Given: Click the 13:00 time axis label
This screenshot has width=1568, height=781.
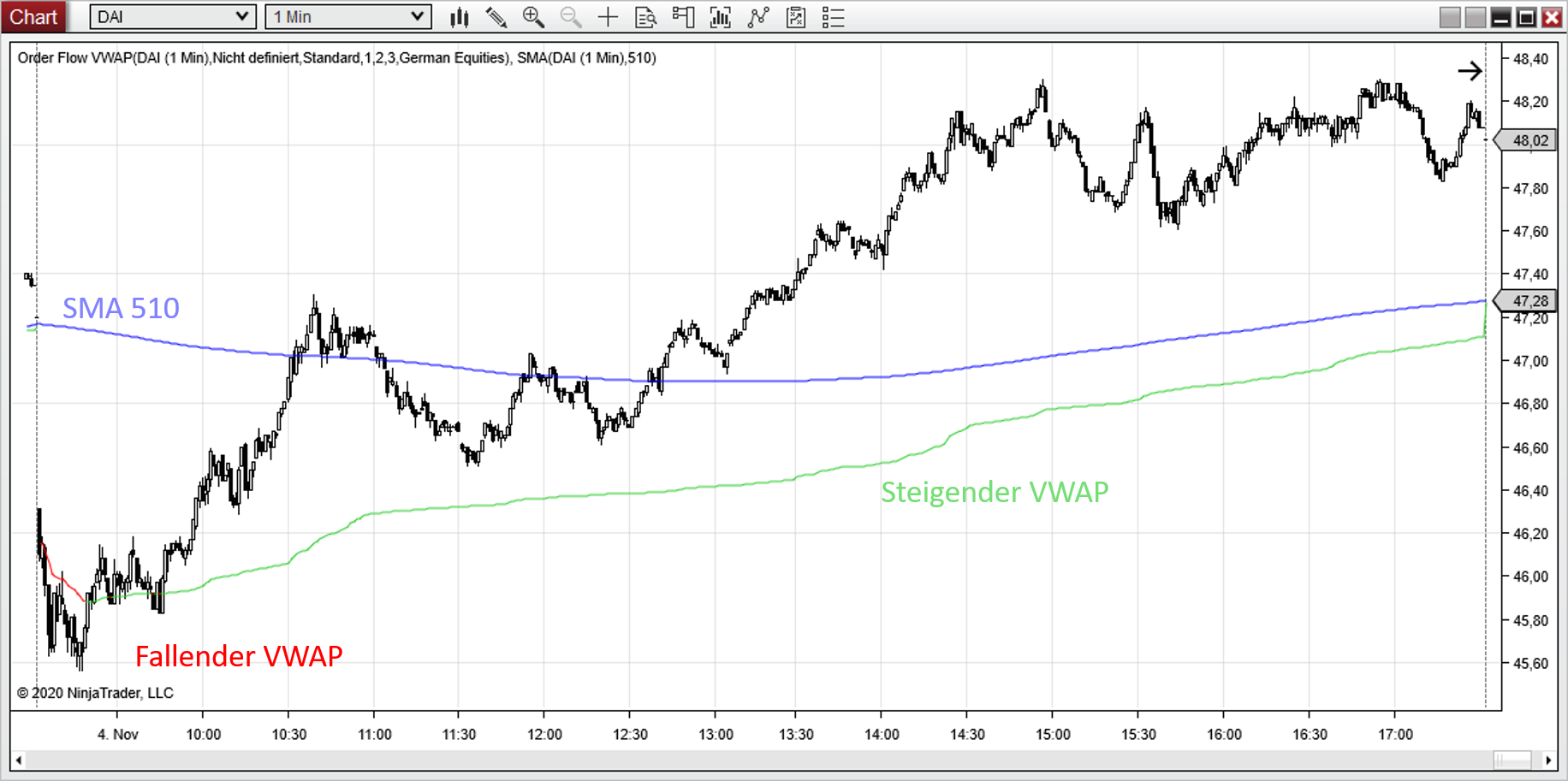Looking at the screenshot, I should [716, 735].
